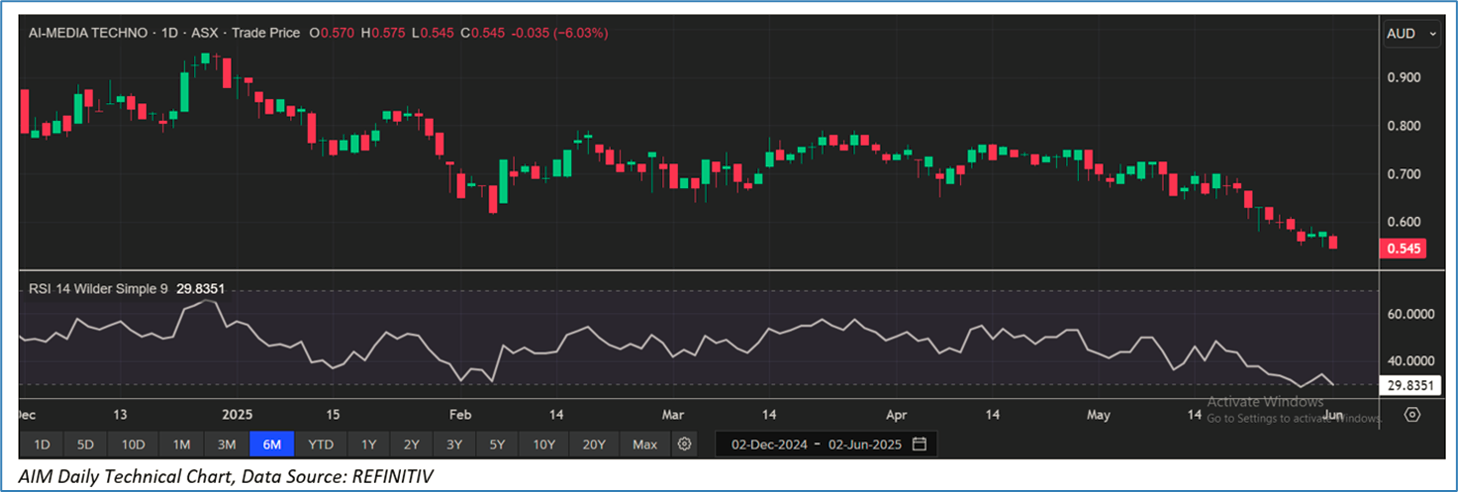Open the range settings gear icon
The width and height of the screenshot is (1458, 492).
pos(685,444)
